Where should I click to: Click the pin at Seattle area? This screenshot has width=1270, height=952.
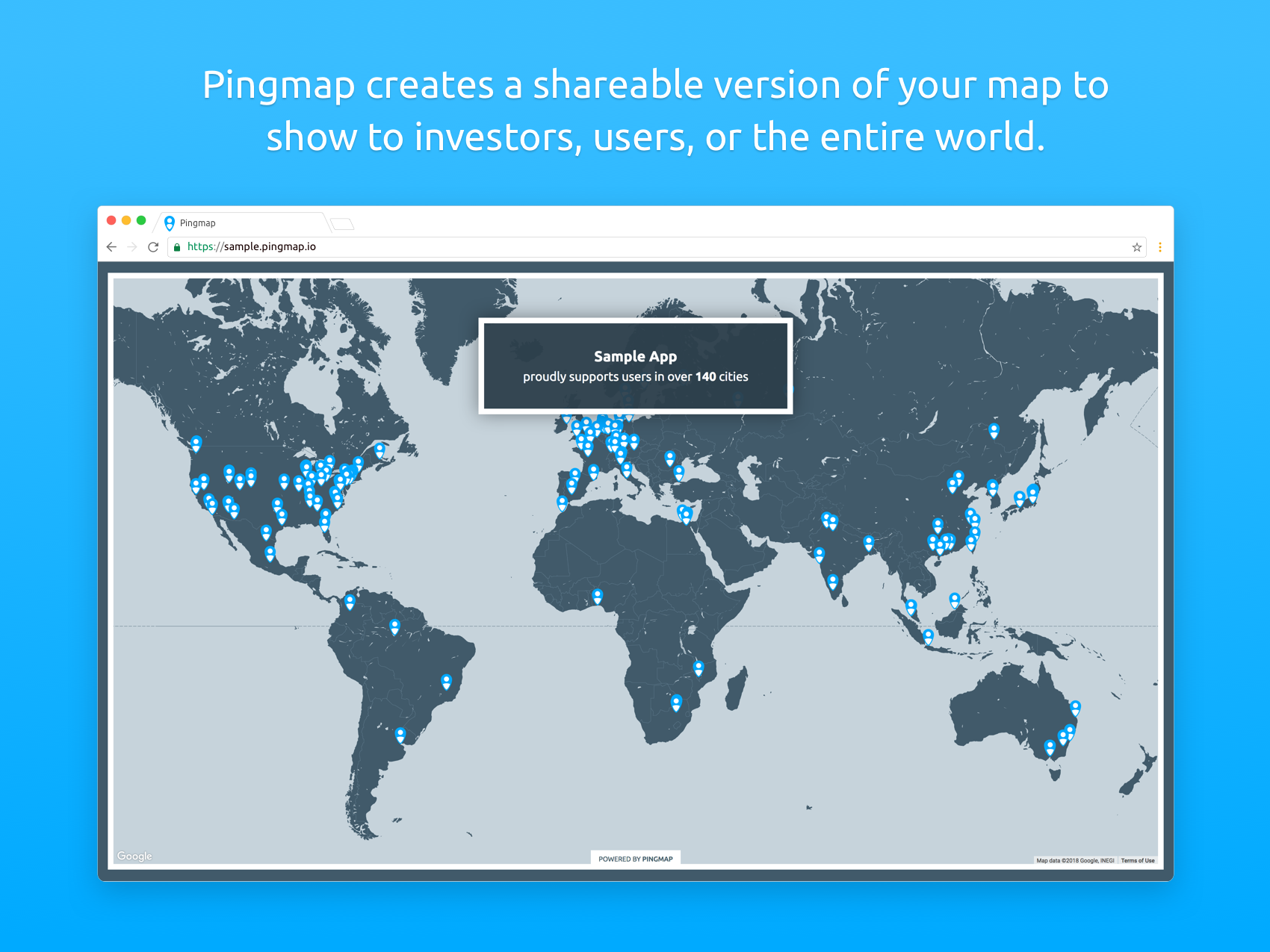[x=196, y=444]
